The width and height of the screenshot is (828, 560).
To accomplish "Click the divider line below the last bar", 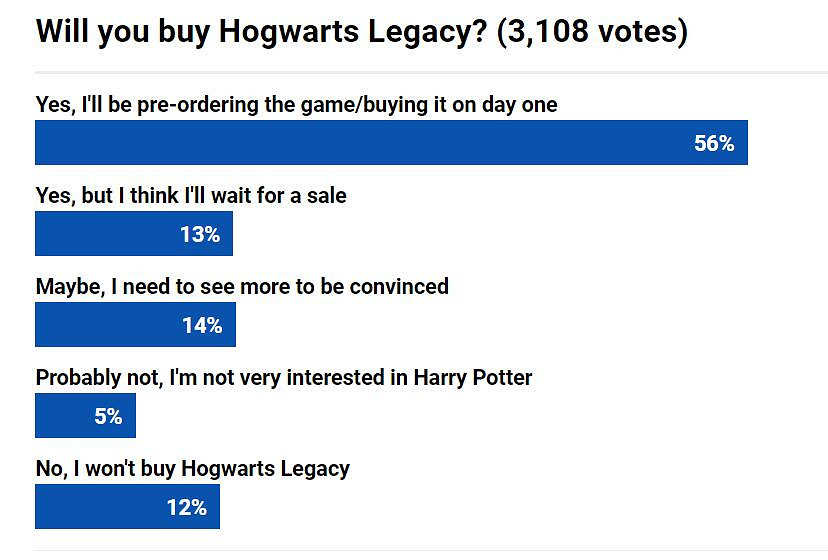I will (430, 550).
